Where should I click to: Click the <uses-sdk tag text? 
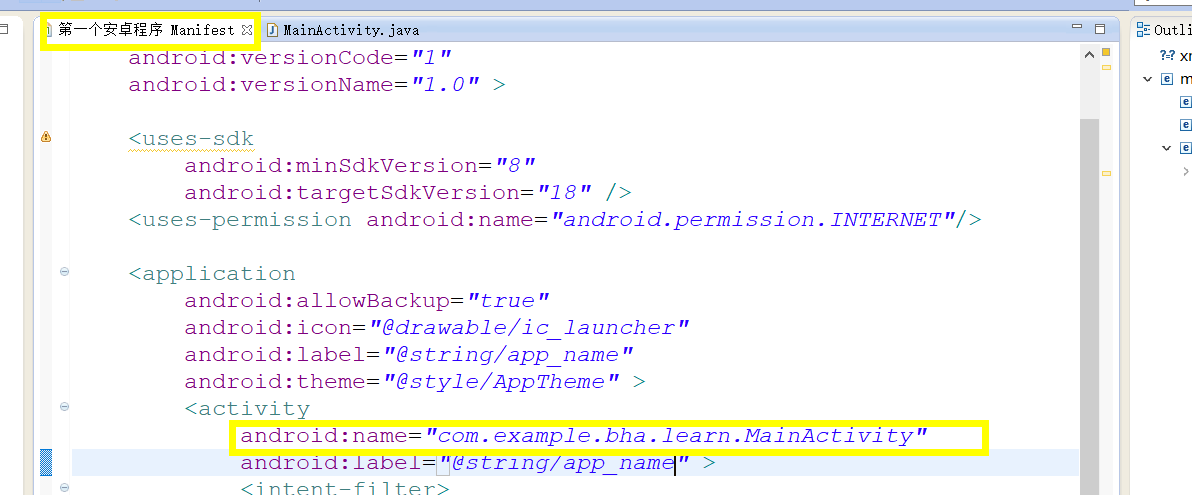(x=191, y=138)
